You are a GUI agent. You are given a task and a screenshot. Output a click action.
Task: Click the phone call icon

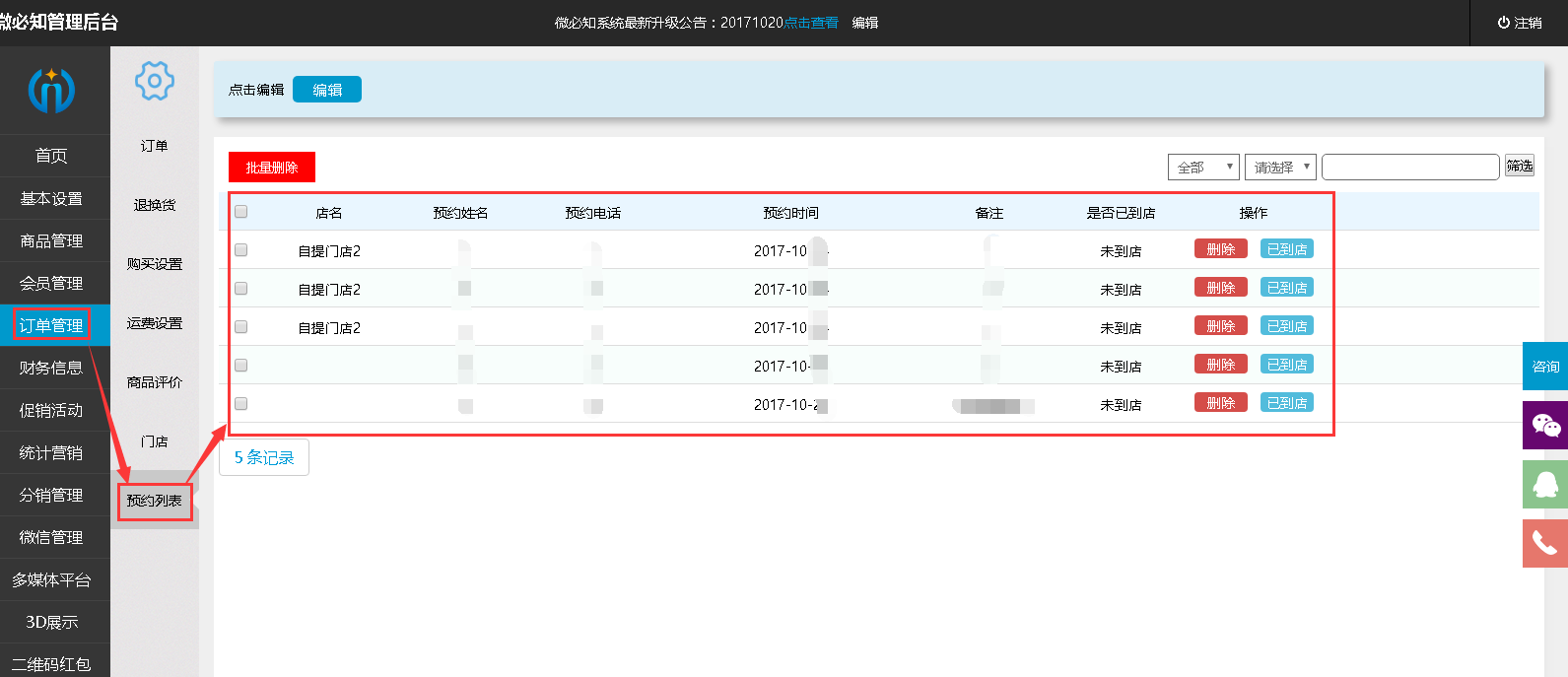1544,543
